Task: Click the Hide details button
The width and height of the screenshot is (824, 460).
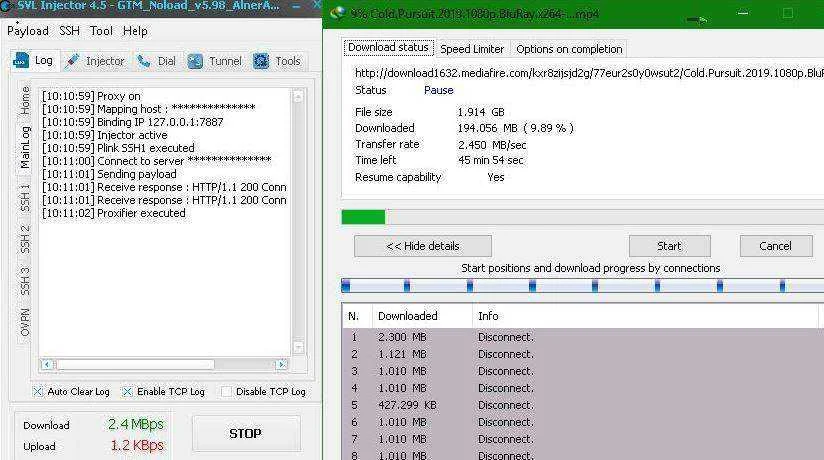Action: click(423, 246)
